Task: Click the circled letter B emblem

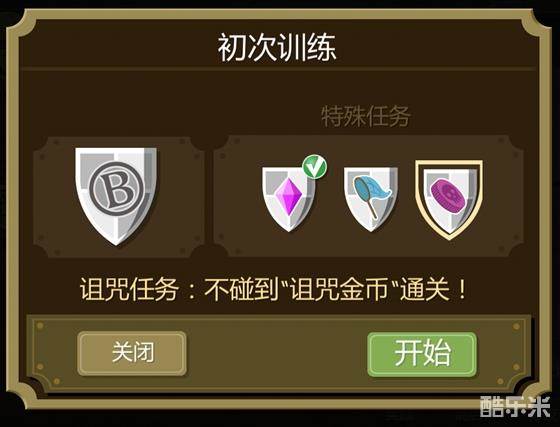Action: pos(116,188)
